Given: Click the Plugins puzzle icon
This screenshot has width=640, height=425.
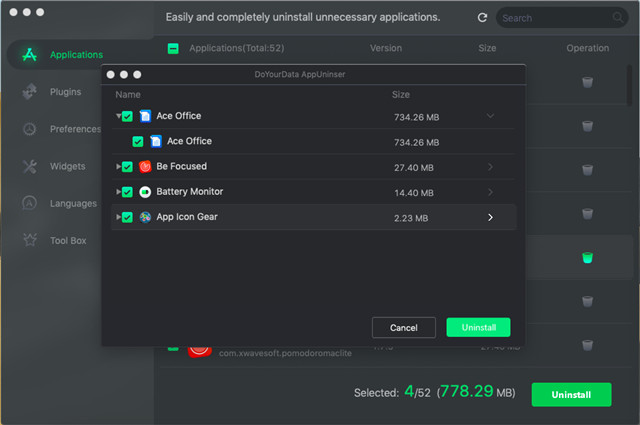Looking at the screenshot, I should click(29, 91).
